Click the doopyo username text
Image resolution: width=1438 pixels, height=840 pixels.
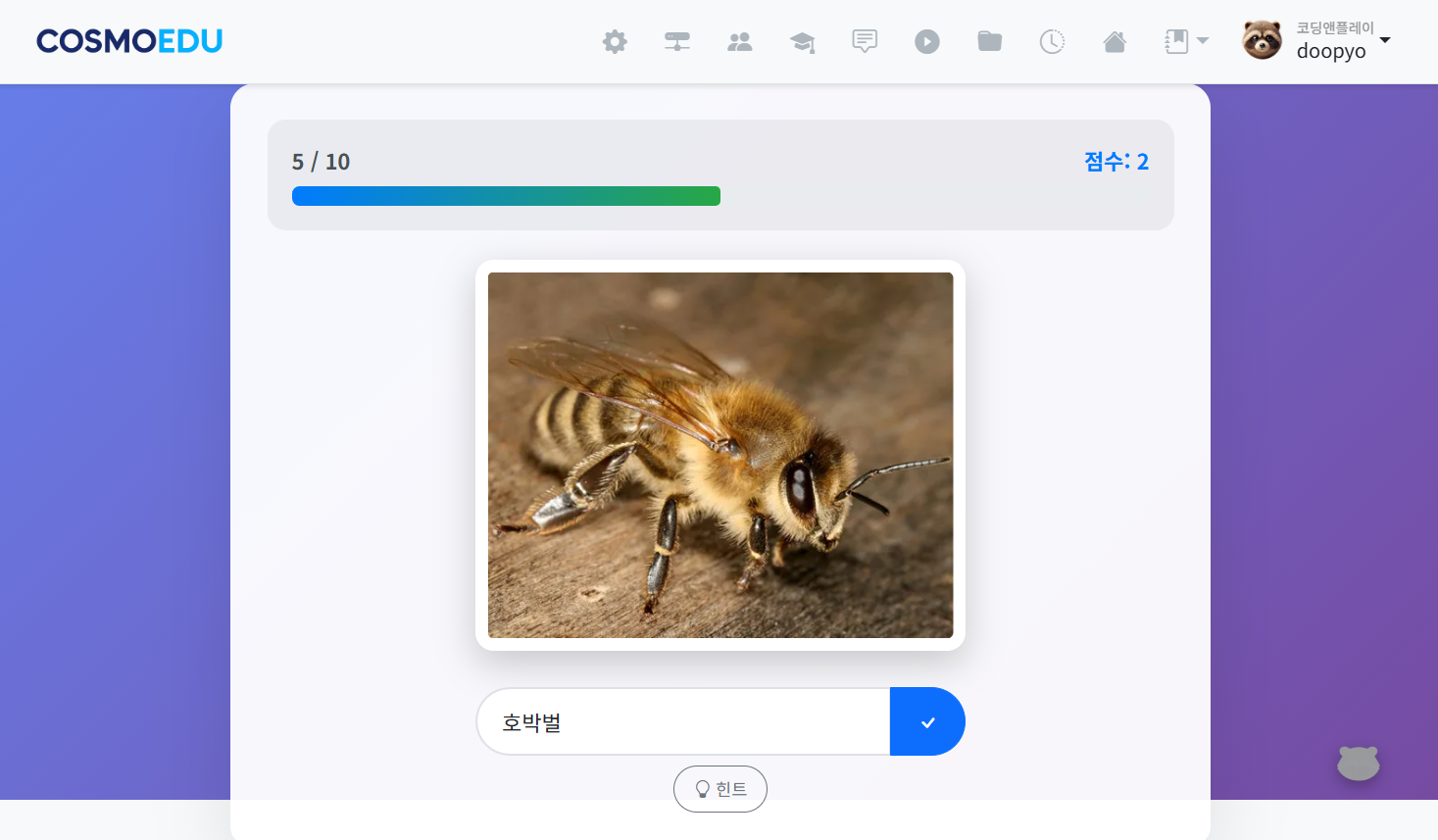(1331, 51)
